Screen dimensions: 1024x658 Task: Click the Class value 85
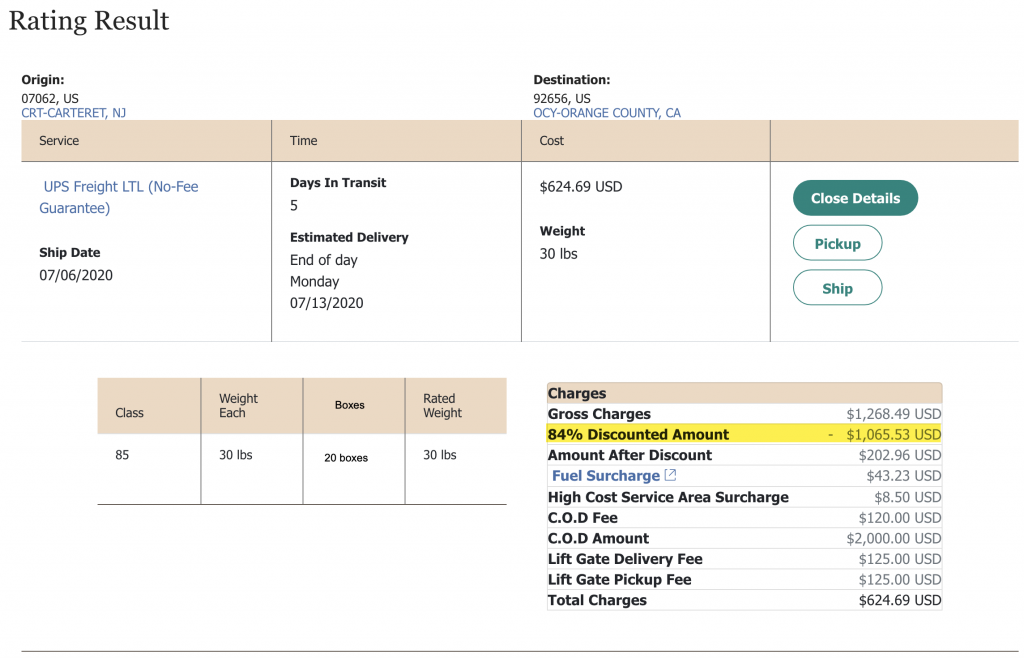pyautogui.click(x=122, y=455)
